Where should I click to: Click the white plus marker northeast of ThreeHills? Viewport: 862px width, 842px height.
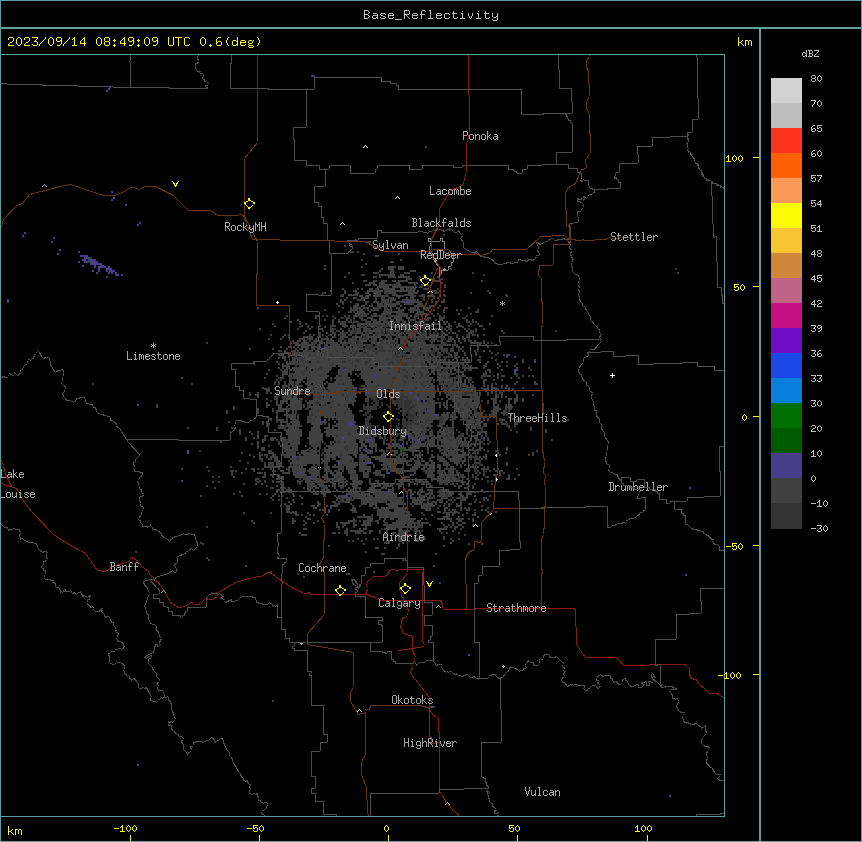(612, 375)
